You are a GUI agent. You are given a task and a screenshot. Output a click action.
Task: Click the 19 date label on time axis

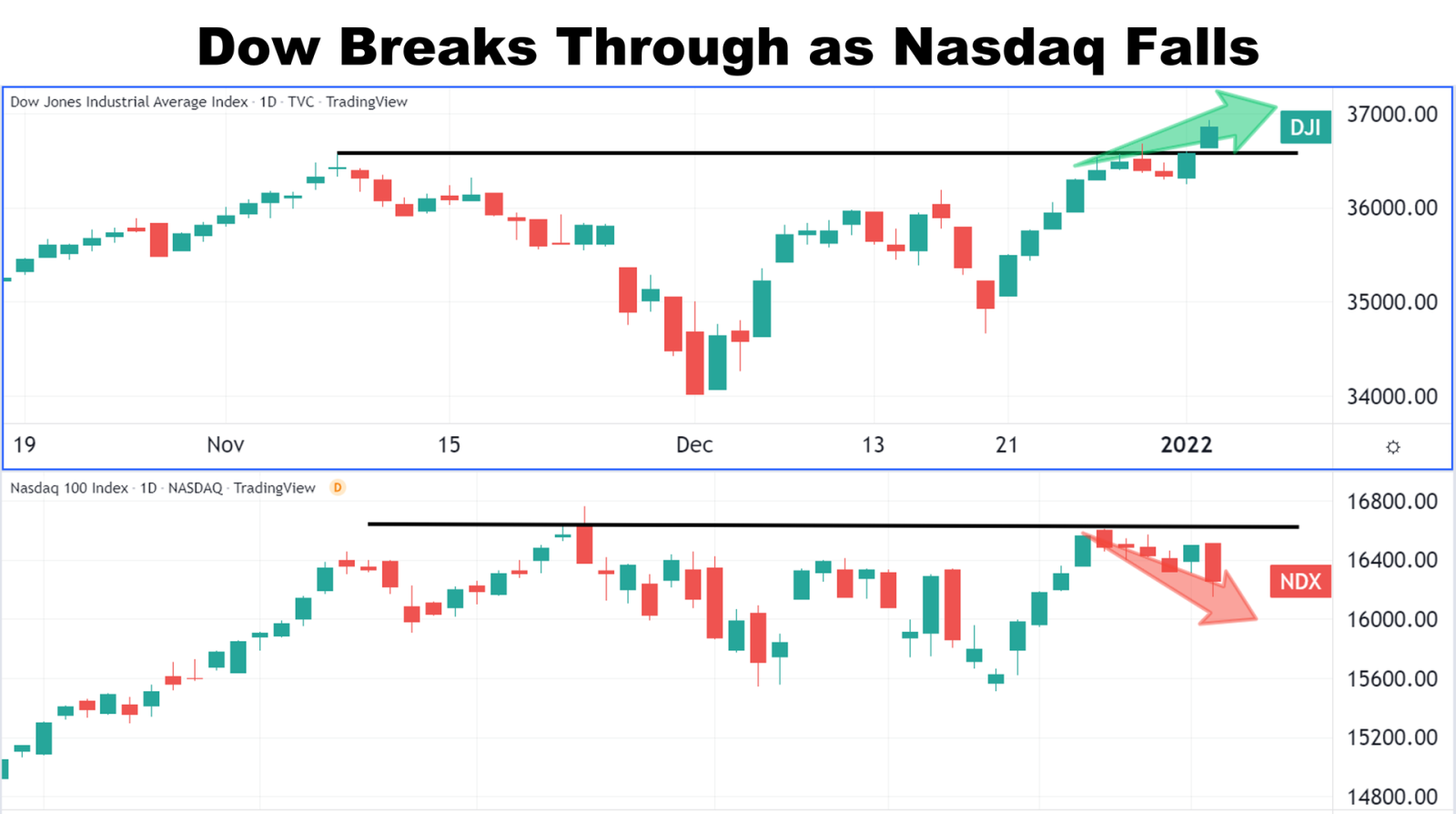25,445
